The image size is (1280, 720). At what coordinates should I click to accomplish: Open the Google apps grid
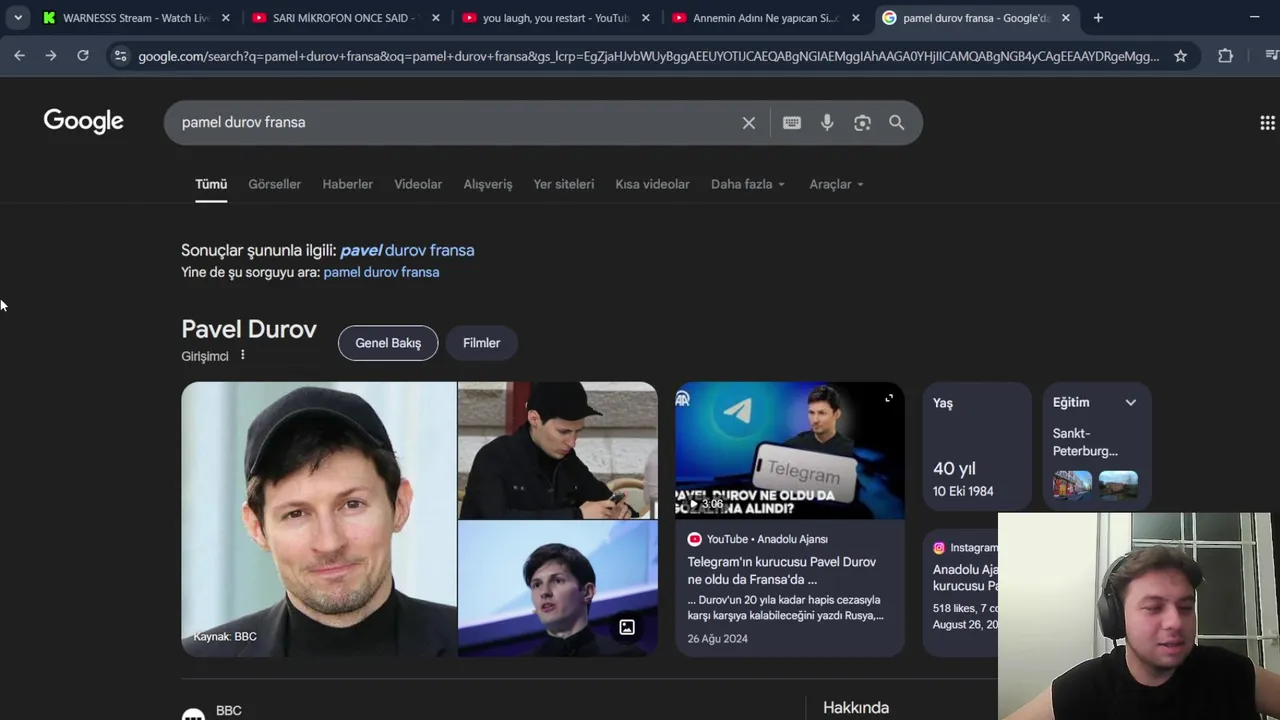tap(1267, 122)
